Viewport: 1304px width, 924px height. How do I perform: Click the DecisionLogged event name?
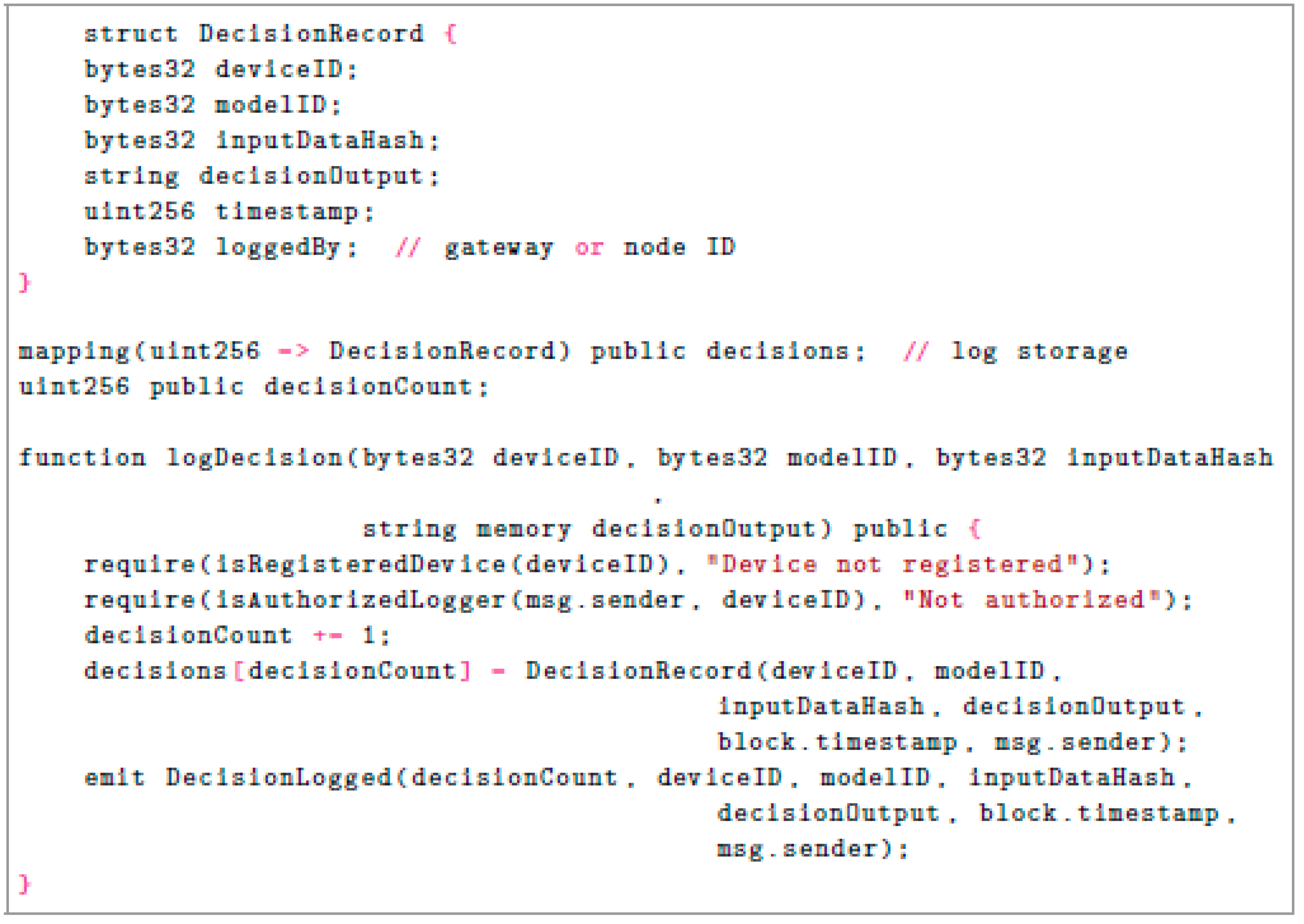click(278, 778)
